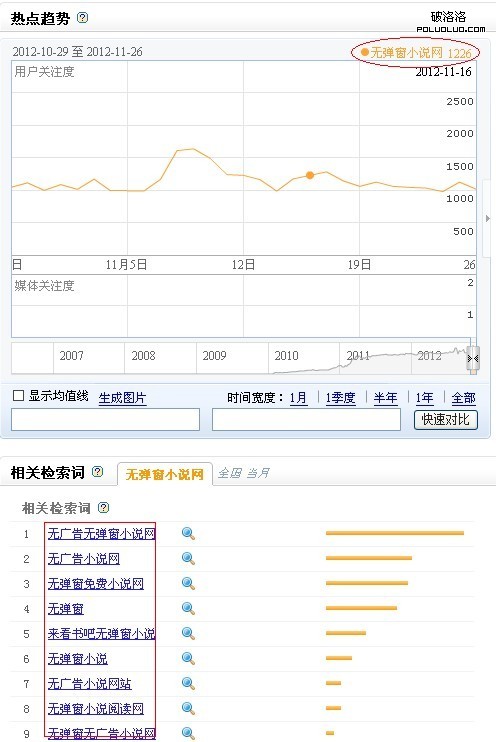Image resolution: width=496 pixels, height=742 pixels.
Task: Open the 生成图片 link
Action: click(122, 398)
